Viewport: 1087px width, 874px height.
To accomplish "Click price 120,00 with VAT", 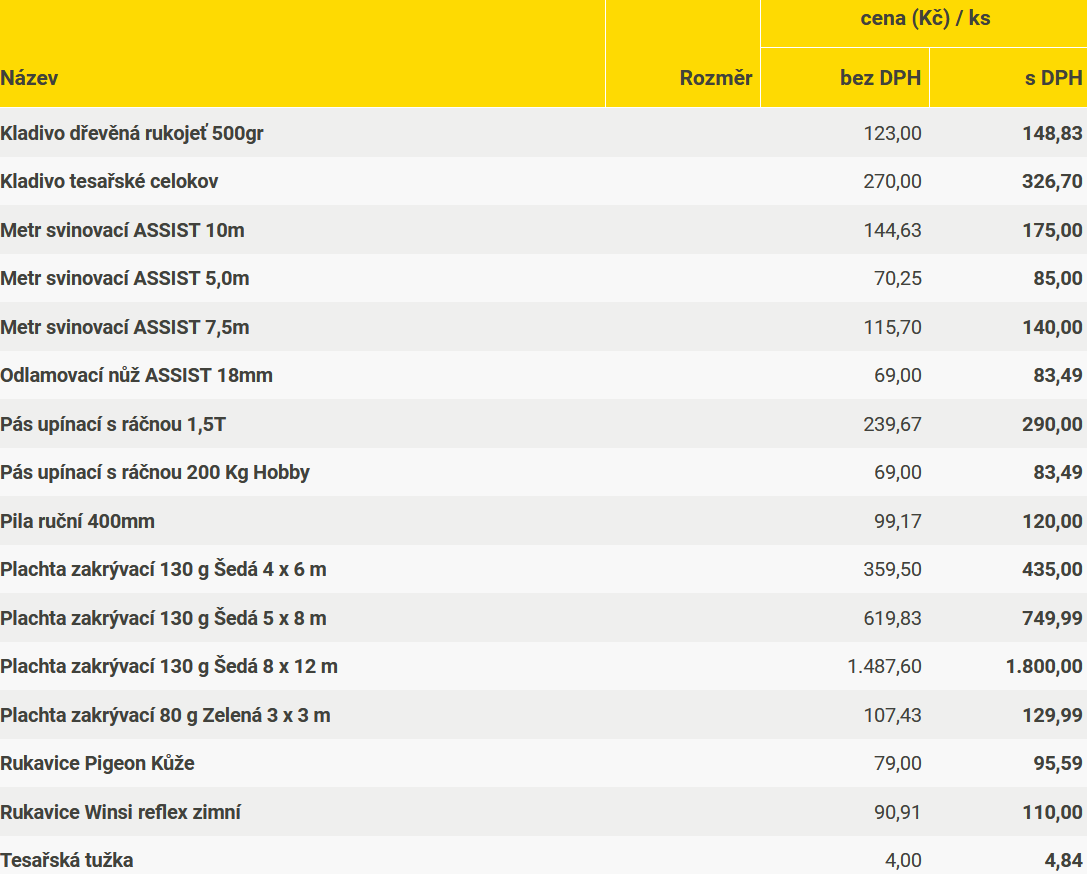I will point(1052,521).
